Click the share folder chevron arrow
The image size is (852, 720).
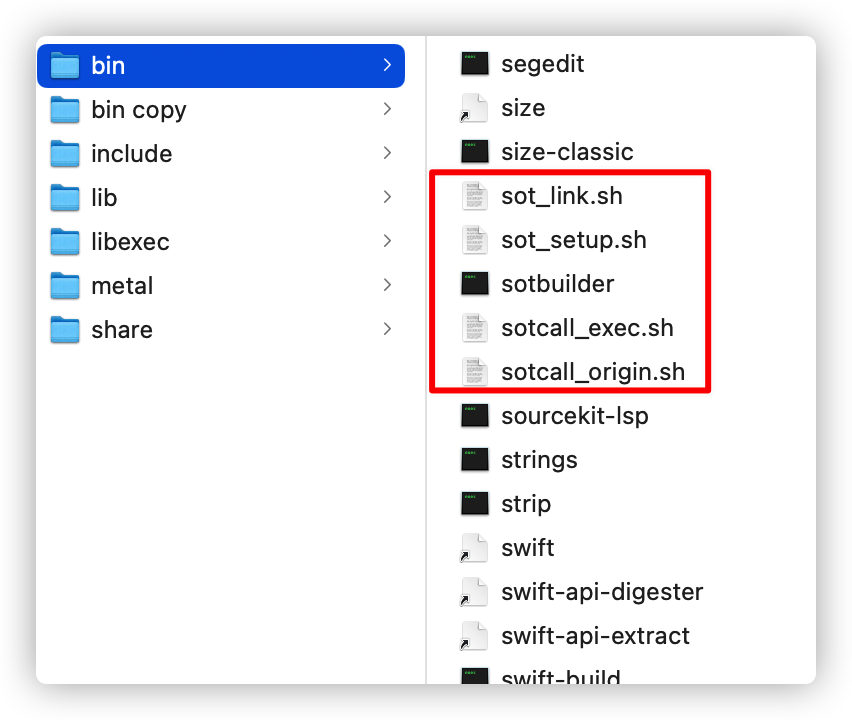tap(387, 329)
